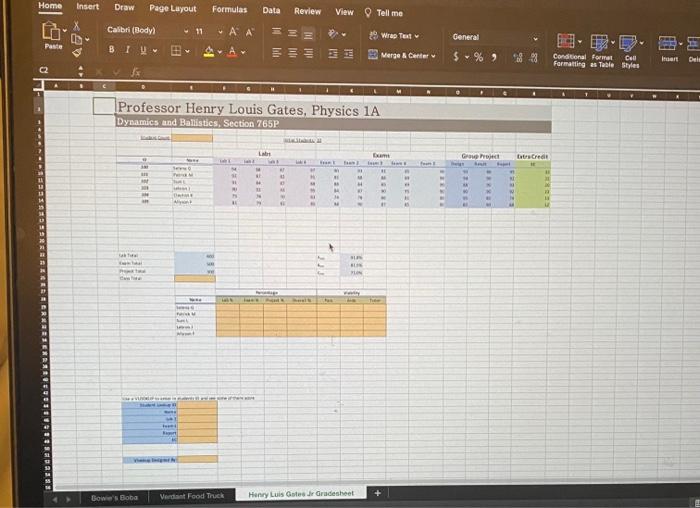Toggle Underline formatting

(x=143, y=50)
